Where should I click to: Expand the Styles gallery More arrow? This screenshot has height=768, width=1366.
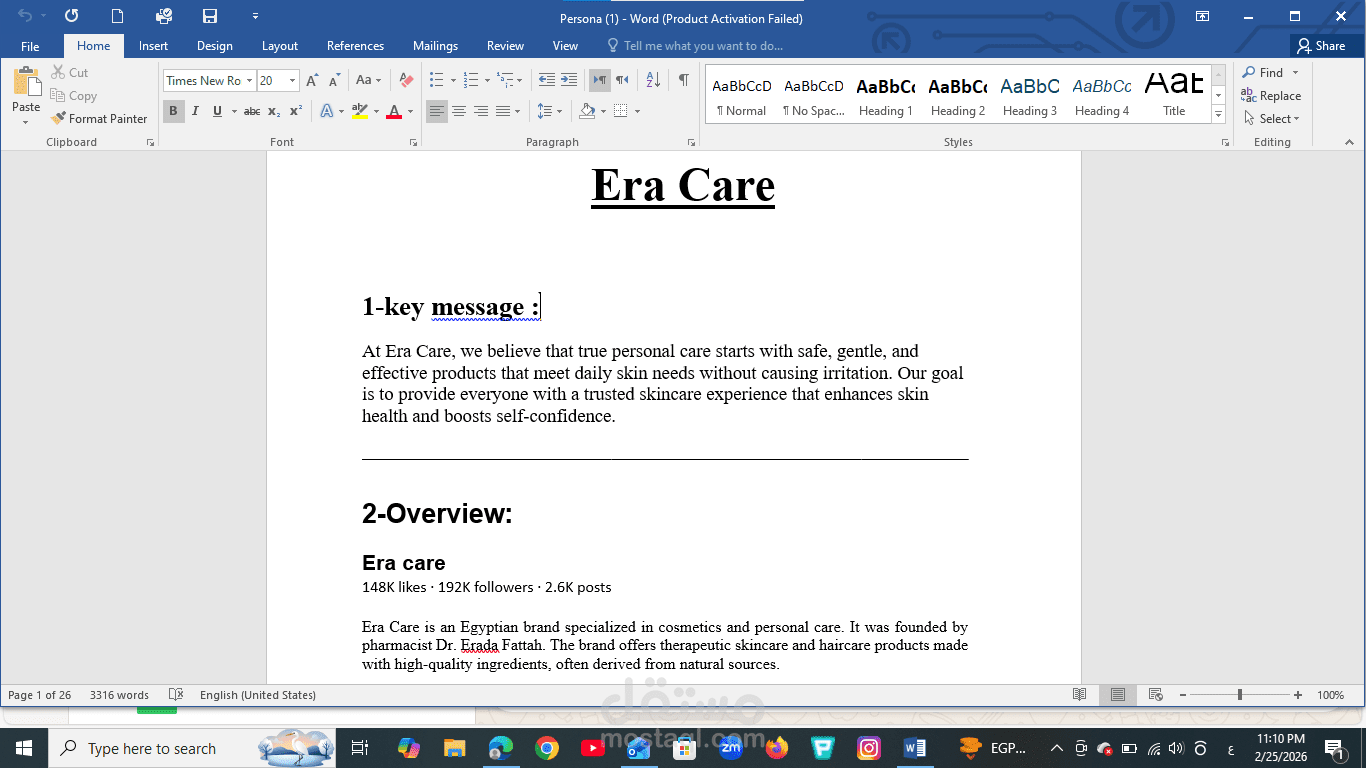click(x=1218, y=116)
